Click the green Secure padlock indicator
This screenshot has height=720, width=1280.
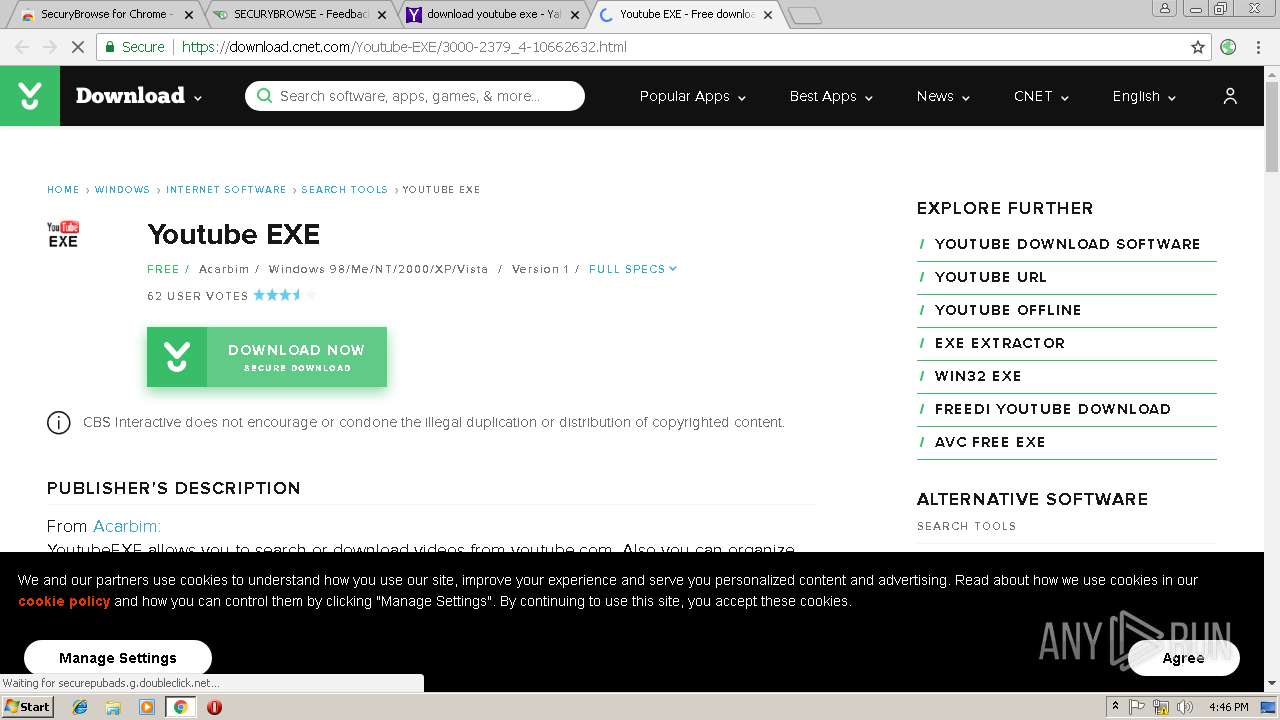[x=135, y=47]
